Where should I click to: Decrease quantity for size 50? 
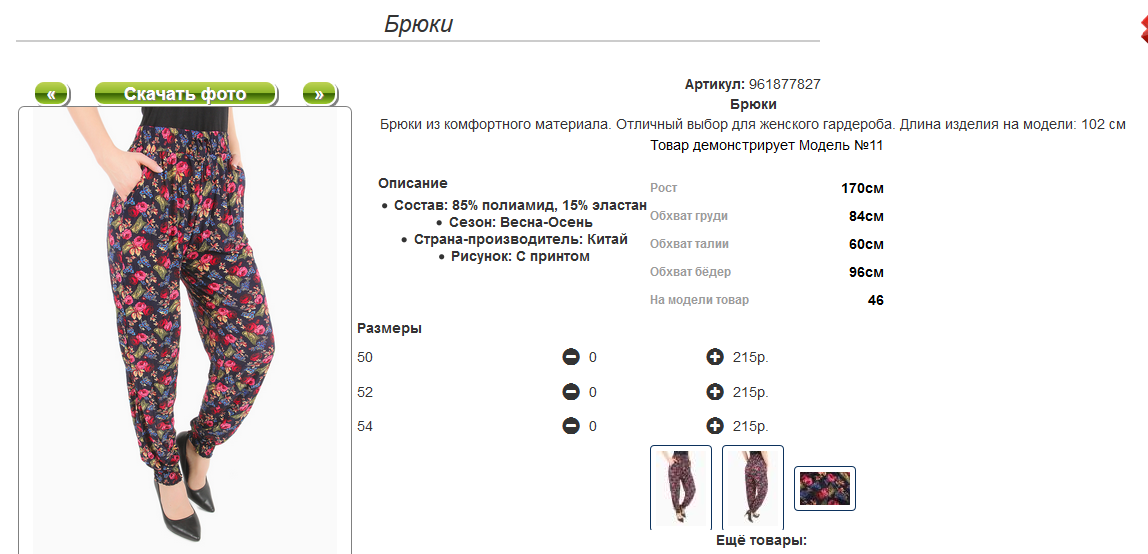tap(571, 357)
